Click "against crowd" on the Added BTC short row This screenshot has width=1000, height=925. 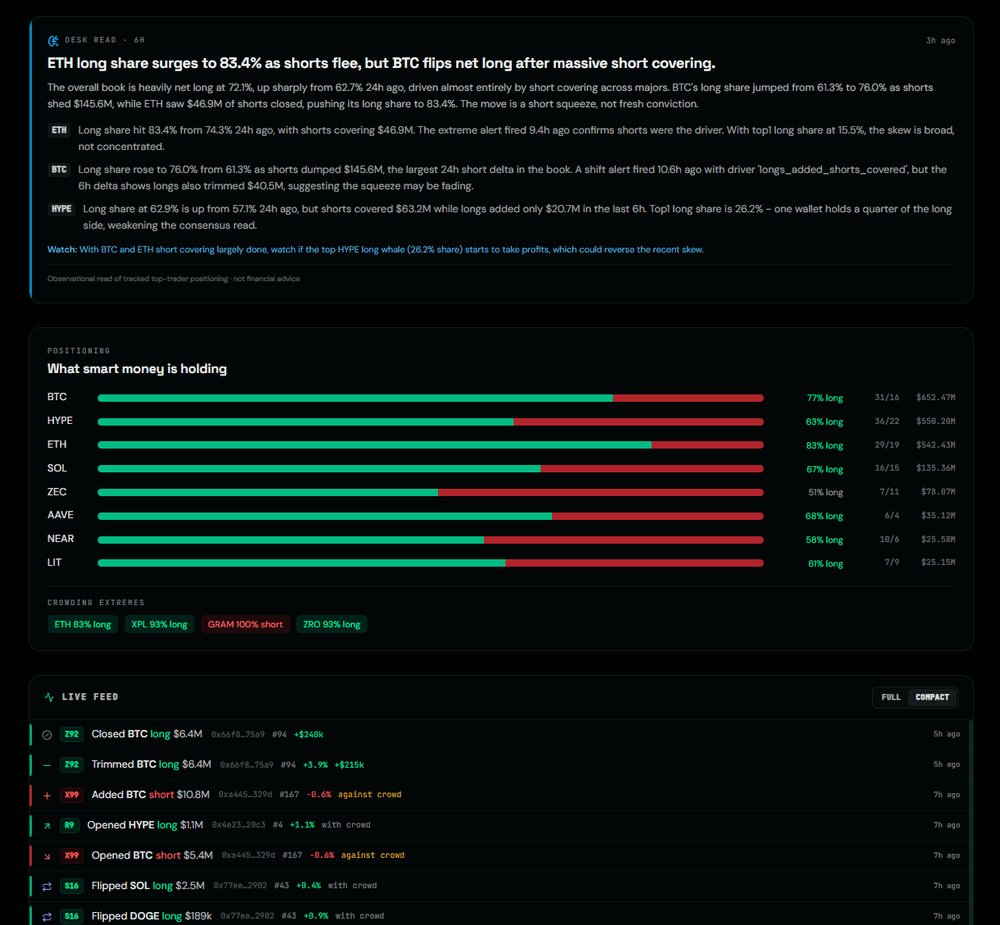pos(369,795)
